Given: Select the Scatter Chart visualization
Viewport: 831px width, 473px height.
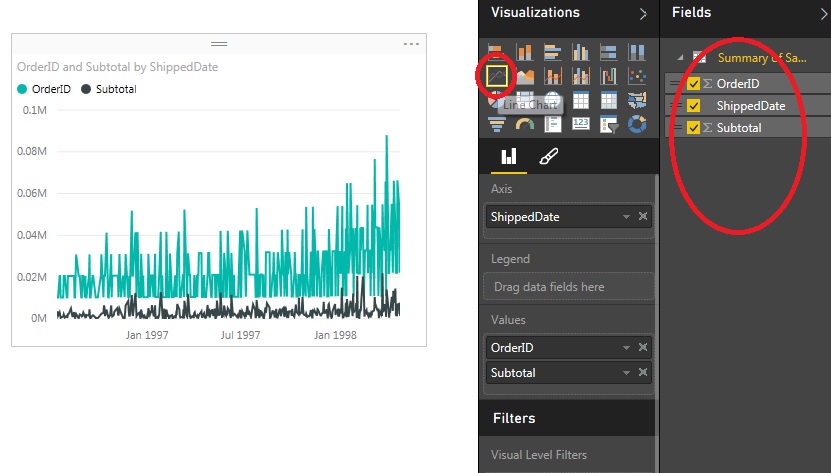Looking at the screenshot, I should [636, 77].
